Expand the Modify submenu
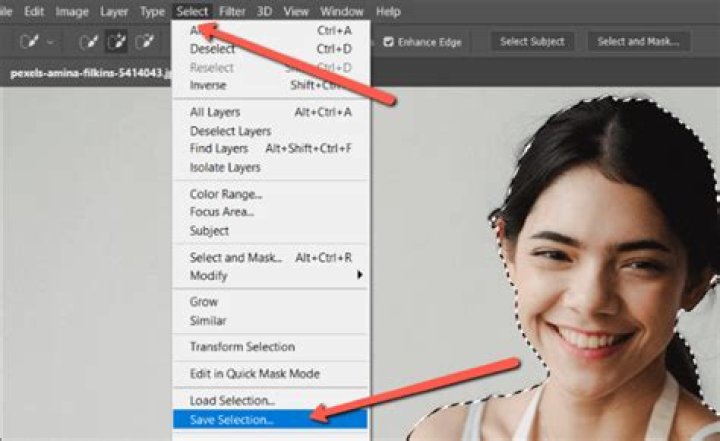 [270, 276]
